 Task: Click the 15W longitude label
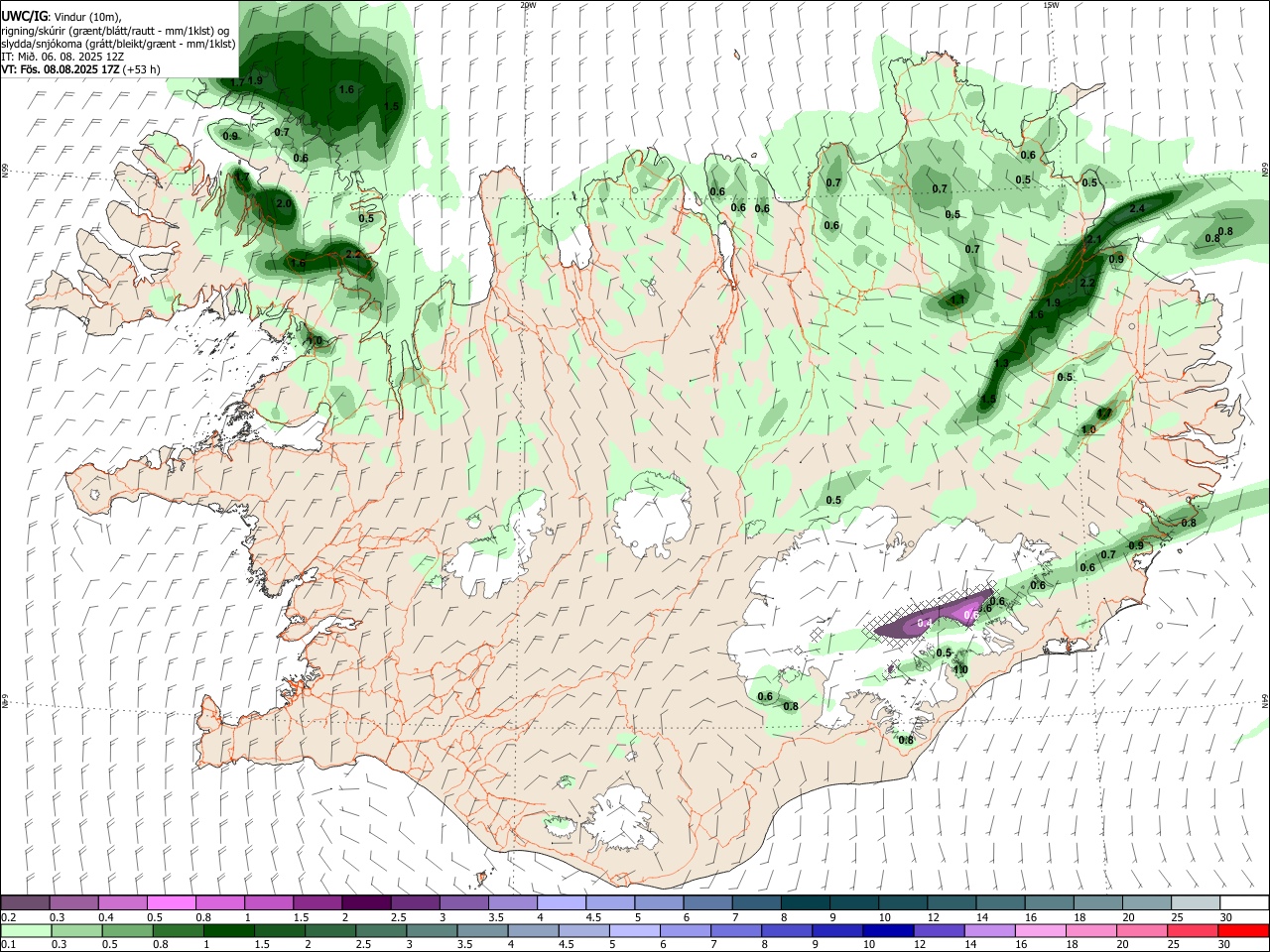[x=1051, y=5]
